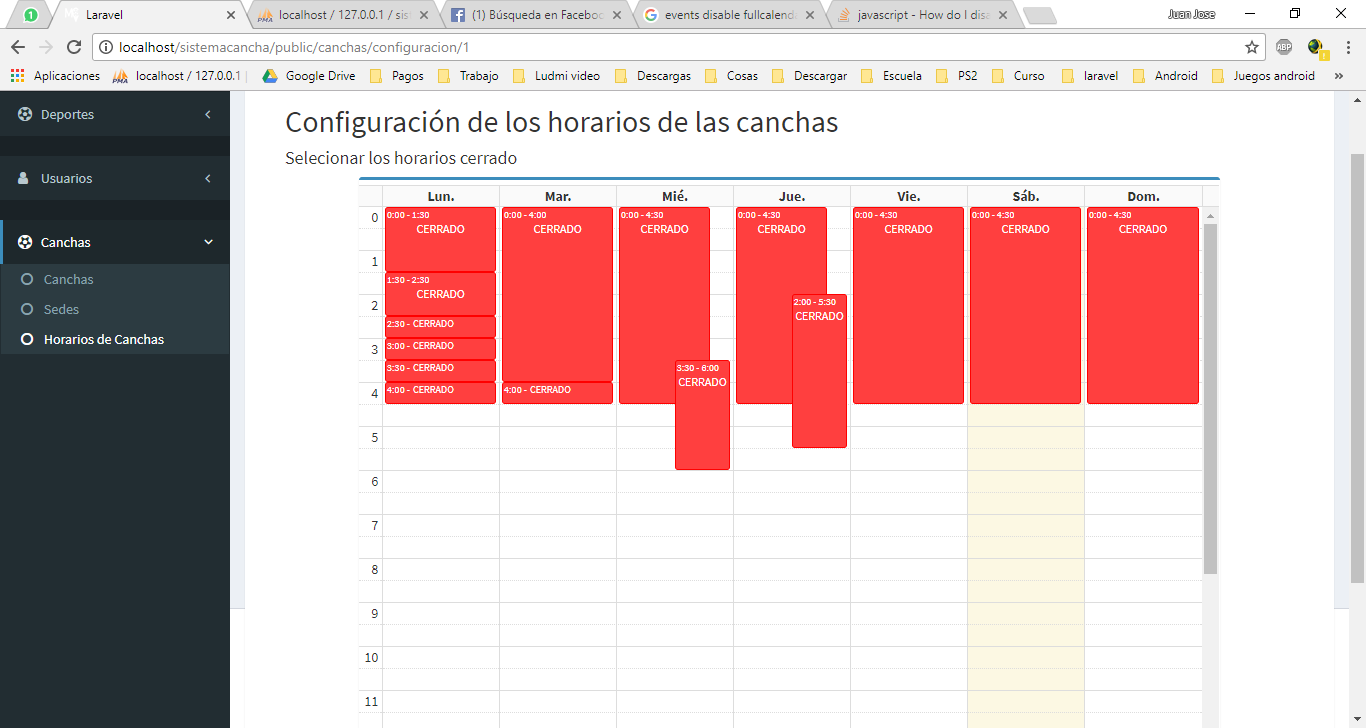
Task: Select Monday 3:30 CERRADO event
Action: 440,371
